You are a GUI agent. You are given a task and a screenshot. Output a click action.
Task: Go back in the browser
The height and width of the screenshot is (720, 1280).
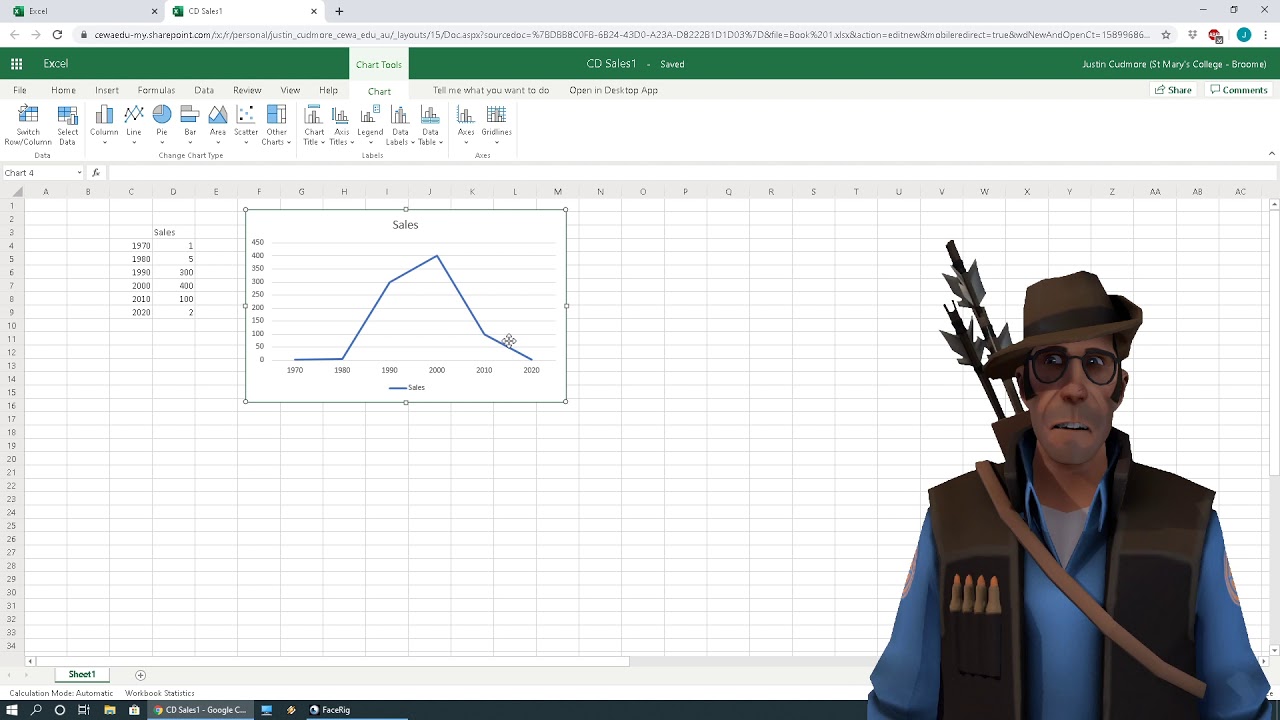click(x=15, y=35)
